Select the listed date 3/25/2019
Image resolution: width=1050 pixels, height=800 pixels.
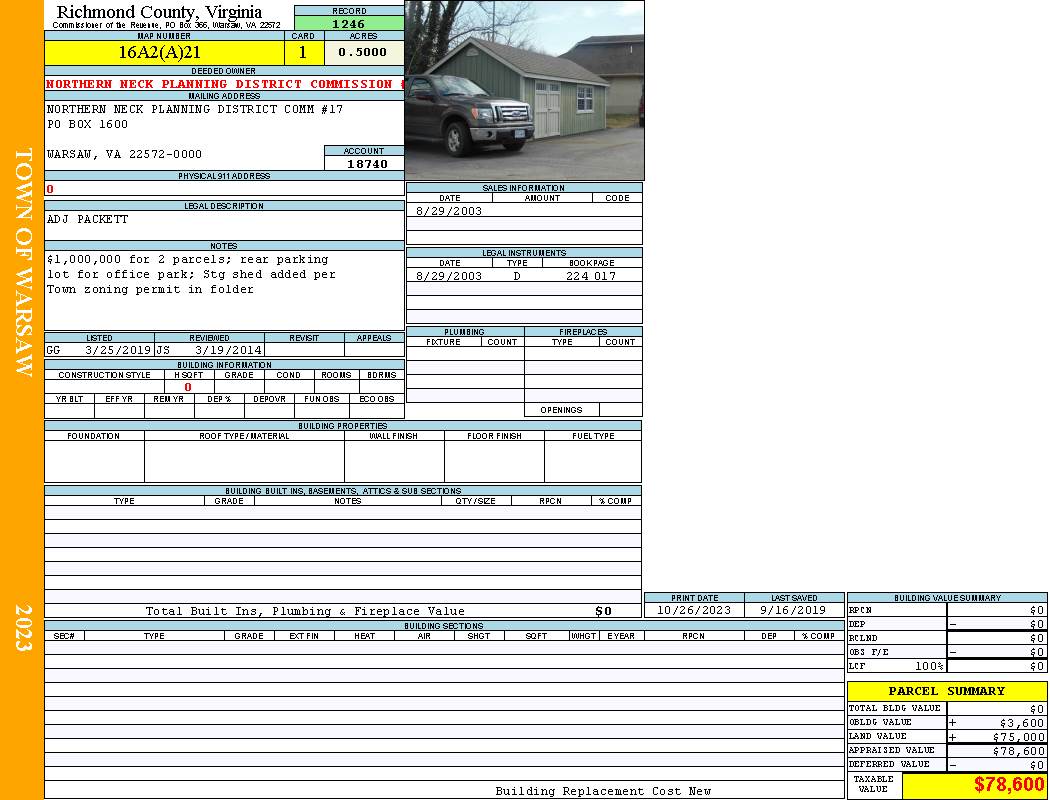coord(117,350)
